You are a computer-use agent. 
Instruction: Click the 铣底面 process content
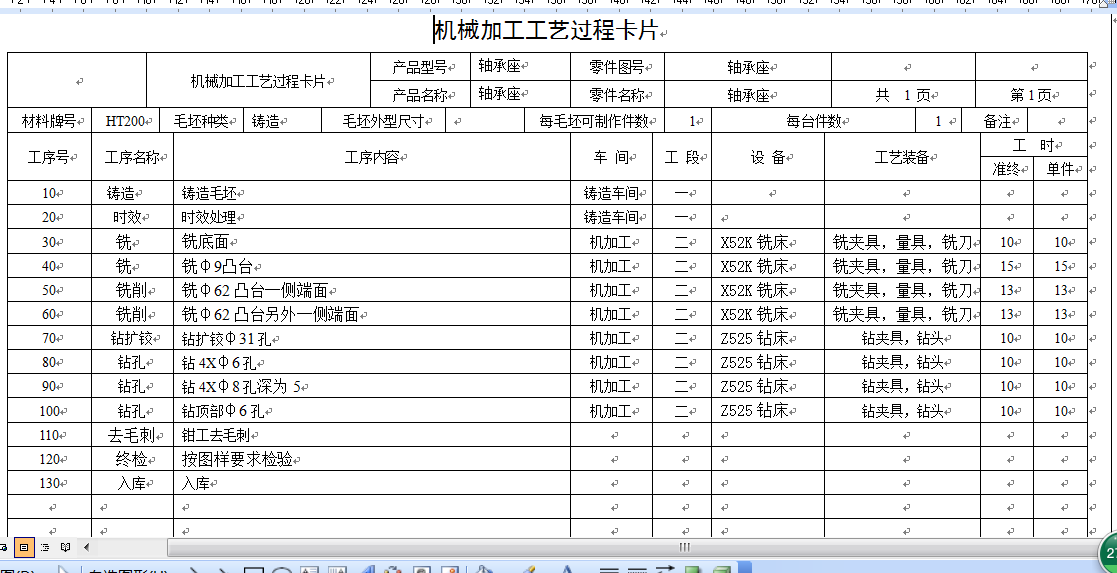(203, 242)
